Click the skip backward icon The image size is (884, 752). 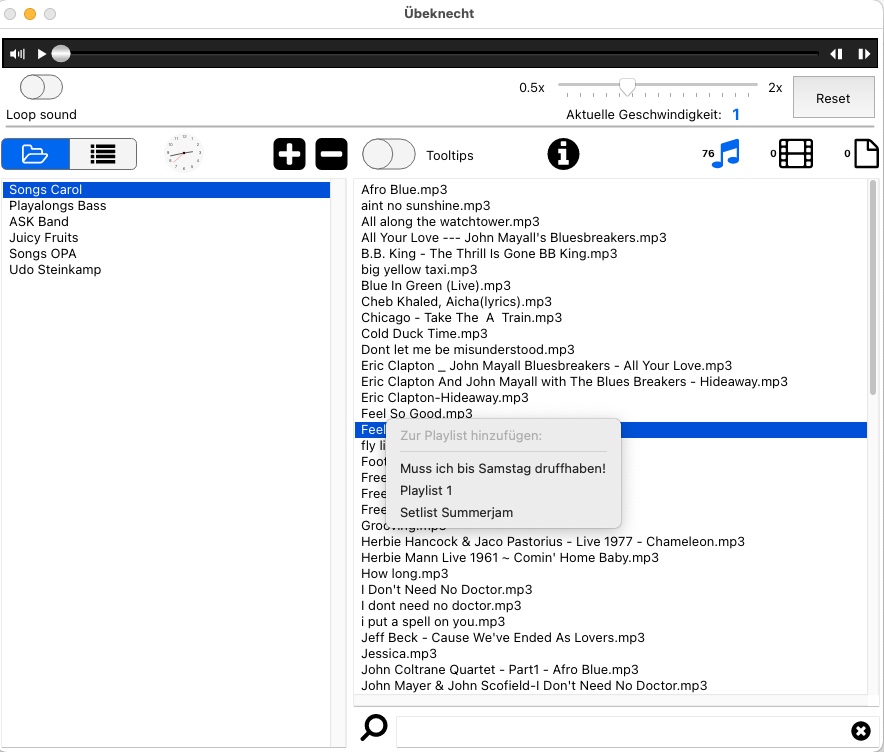coord(836,54)
